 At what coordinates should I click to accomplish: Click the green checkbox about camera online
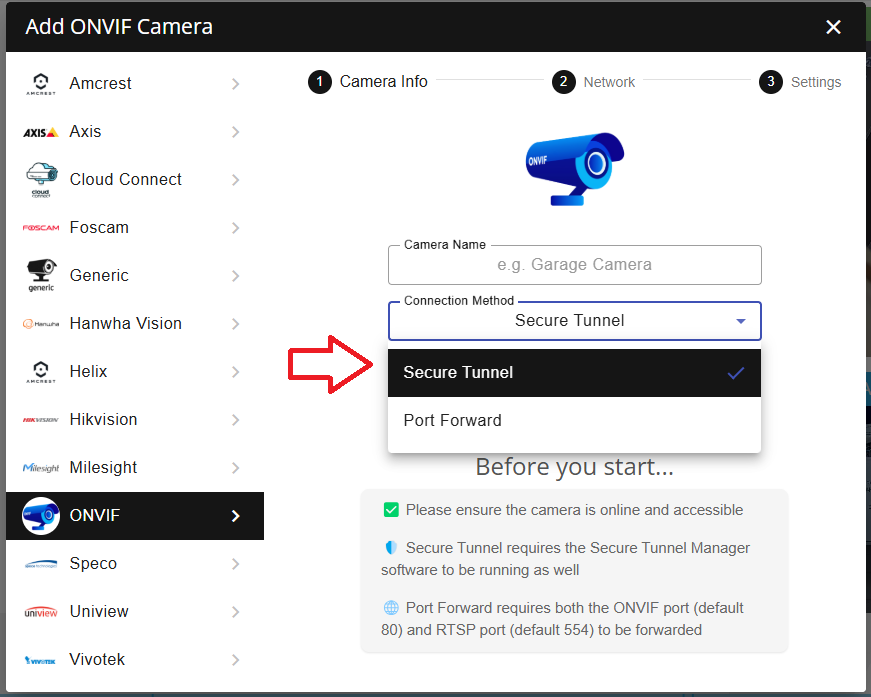(x=391, y=510)
